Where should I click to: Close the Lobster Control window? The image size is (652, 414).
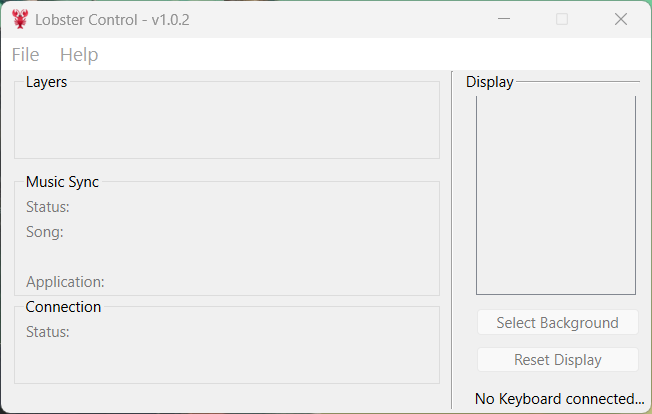621,19
